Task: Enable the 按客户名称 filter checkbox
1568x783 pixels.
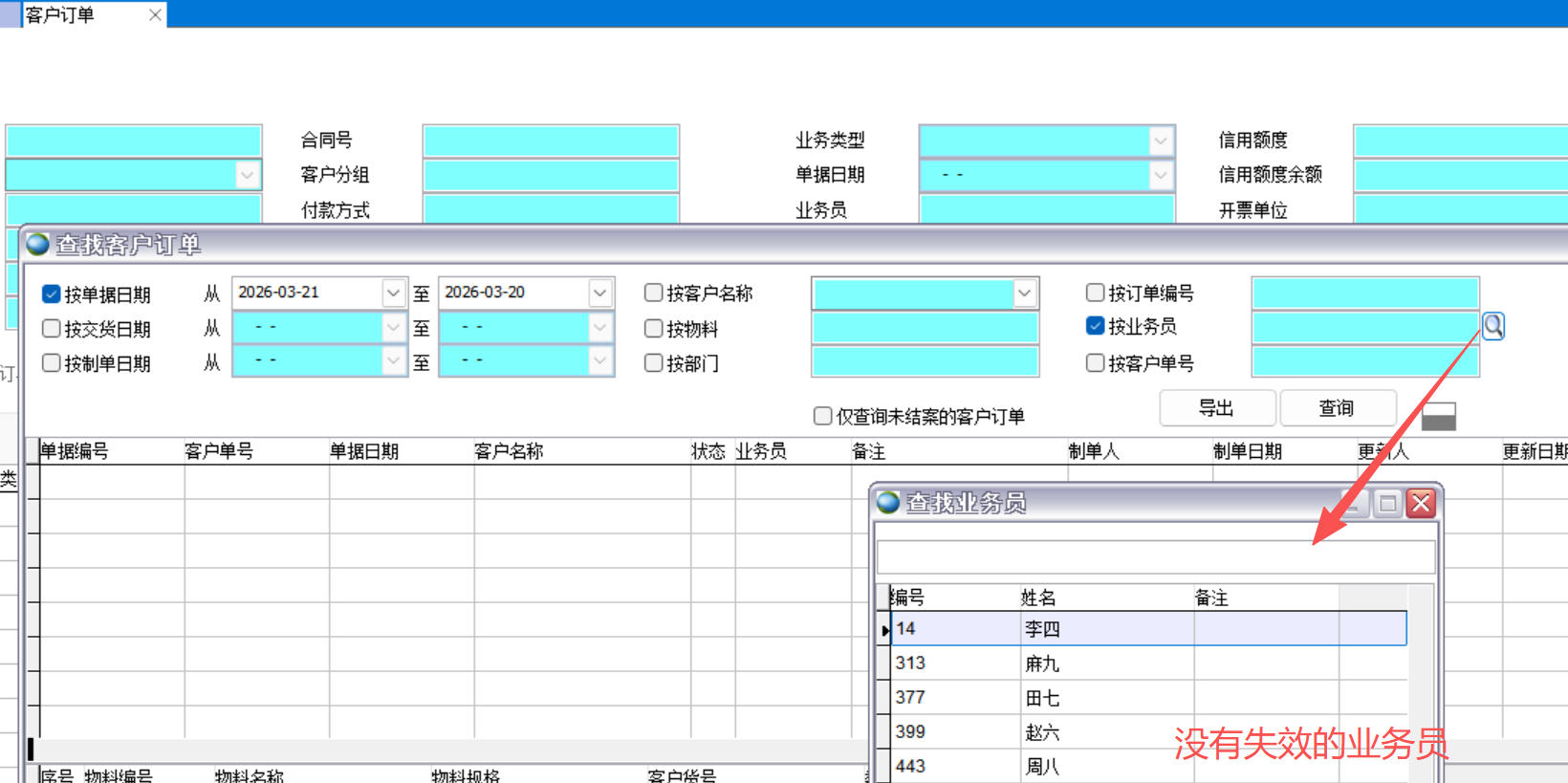Action: (654, 293)
